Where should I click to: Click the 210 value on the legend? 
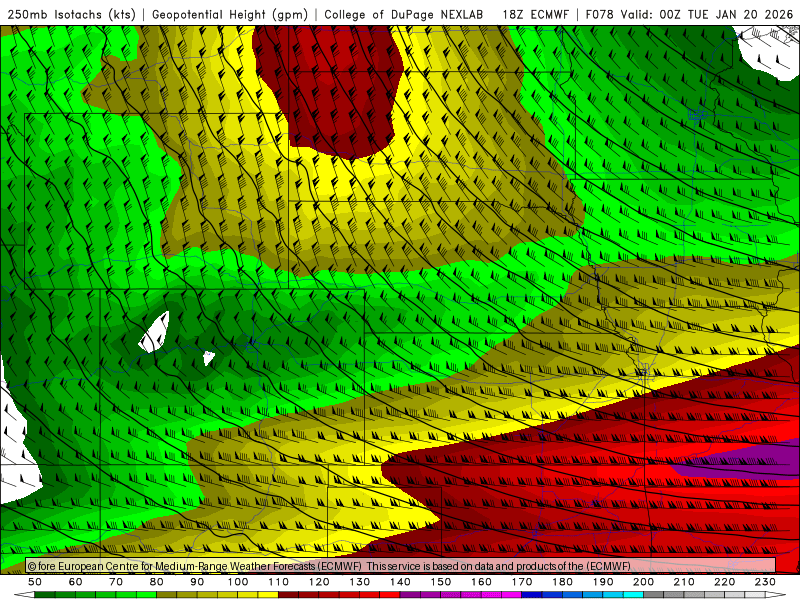tap(684, 582)
